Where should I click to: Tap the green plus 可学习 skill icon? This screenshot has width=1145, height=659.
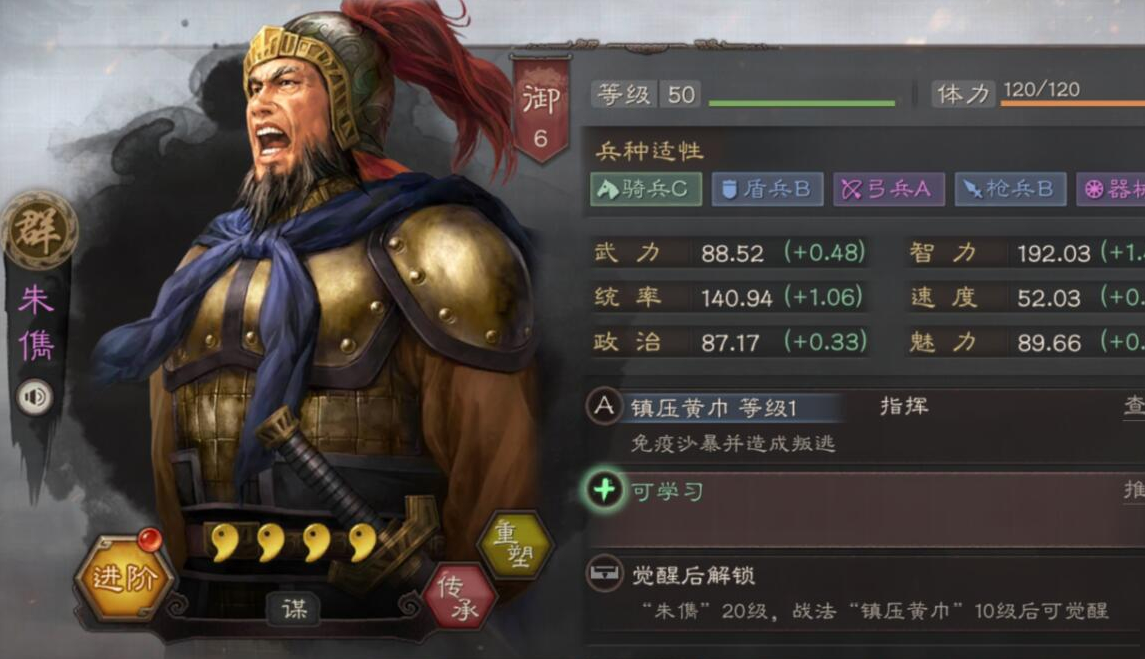pyautogui.click(x=605, y=490)
